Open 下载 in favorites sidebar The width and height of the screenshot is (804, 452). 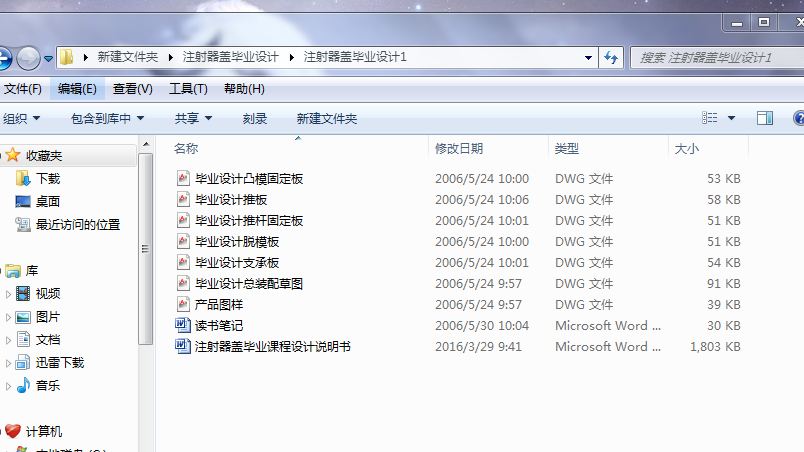tap(48, 178)
